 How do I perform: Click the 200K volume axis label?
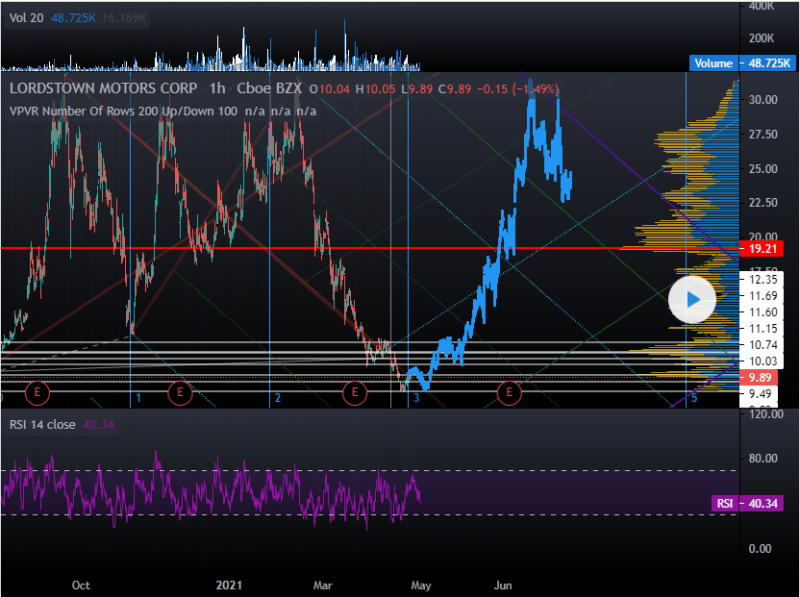761,38
